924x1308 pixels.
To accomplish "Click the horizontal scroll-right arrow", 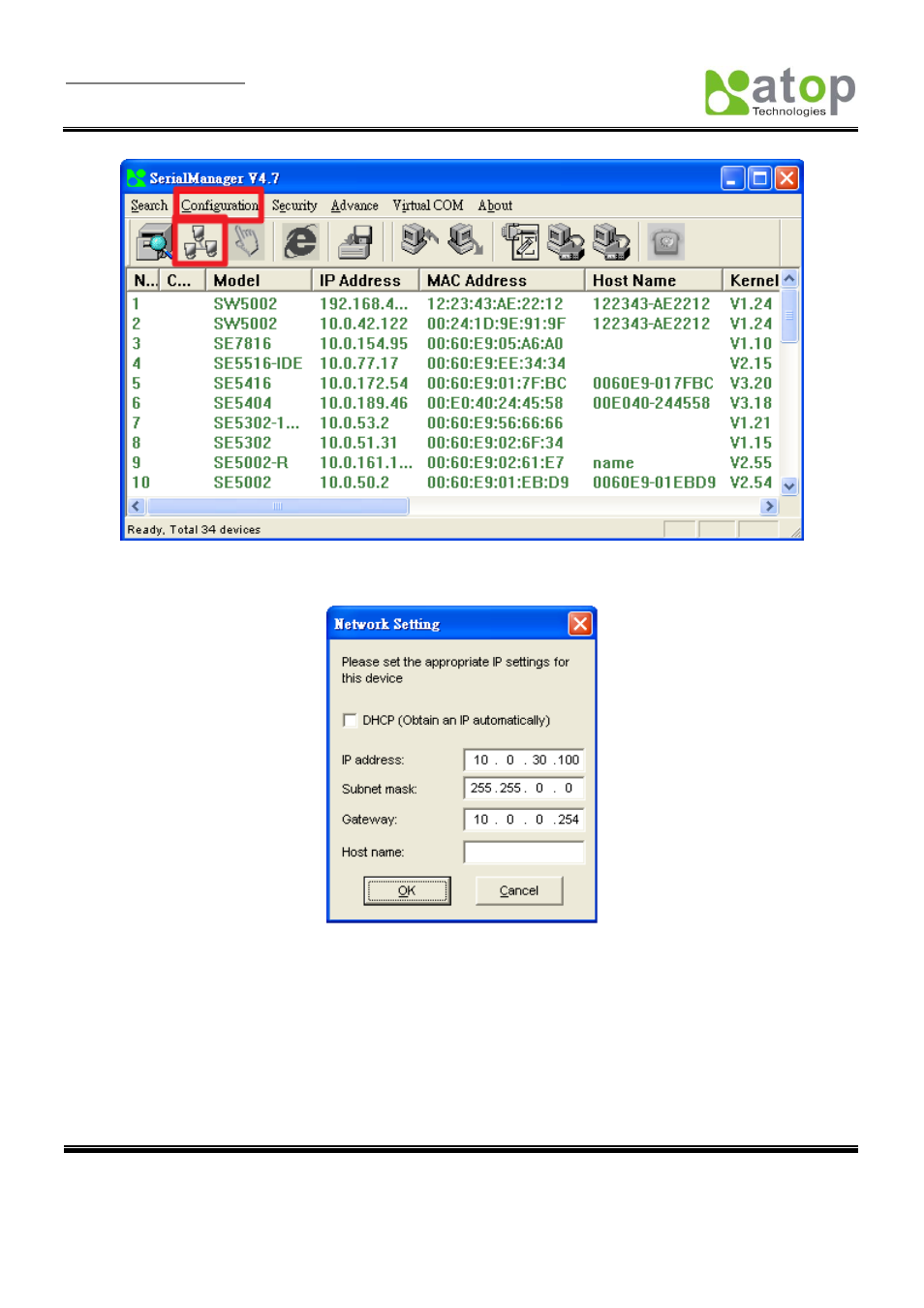I will (x=770, y=506).
